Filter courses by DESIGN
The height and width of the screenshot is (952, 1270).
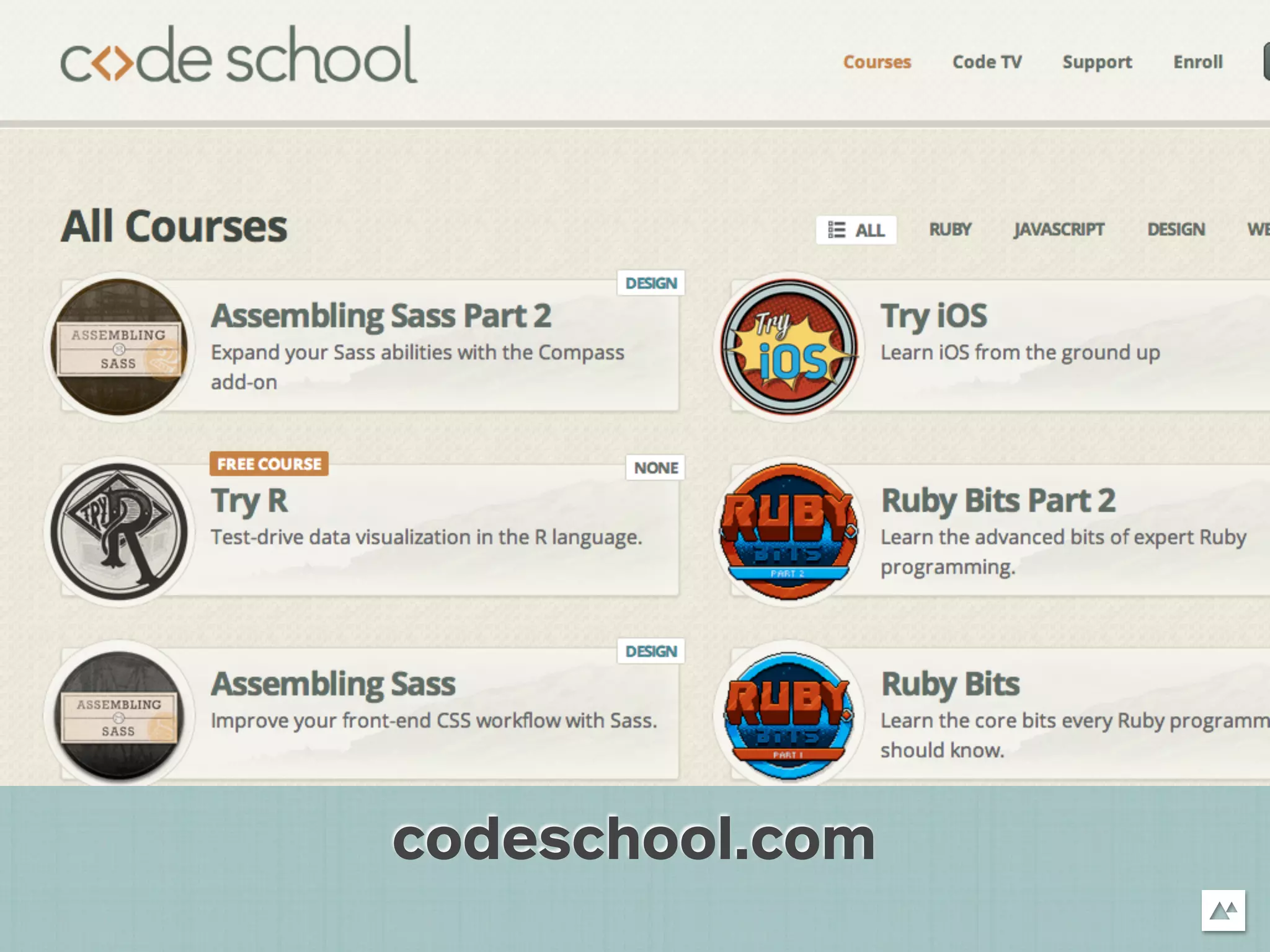[1176, 230]
